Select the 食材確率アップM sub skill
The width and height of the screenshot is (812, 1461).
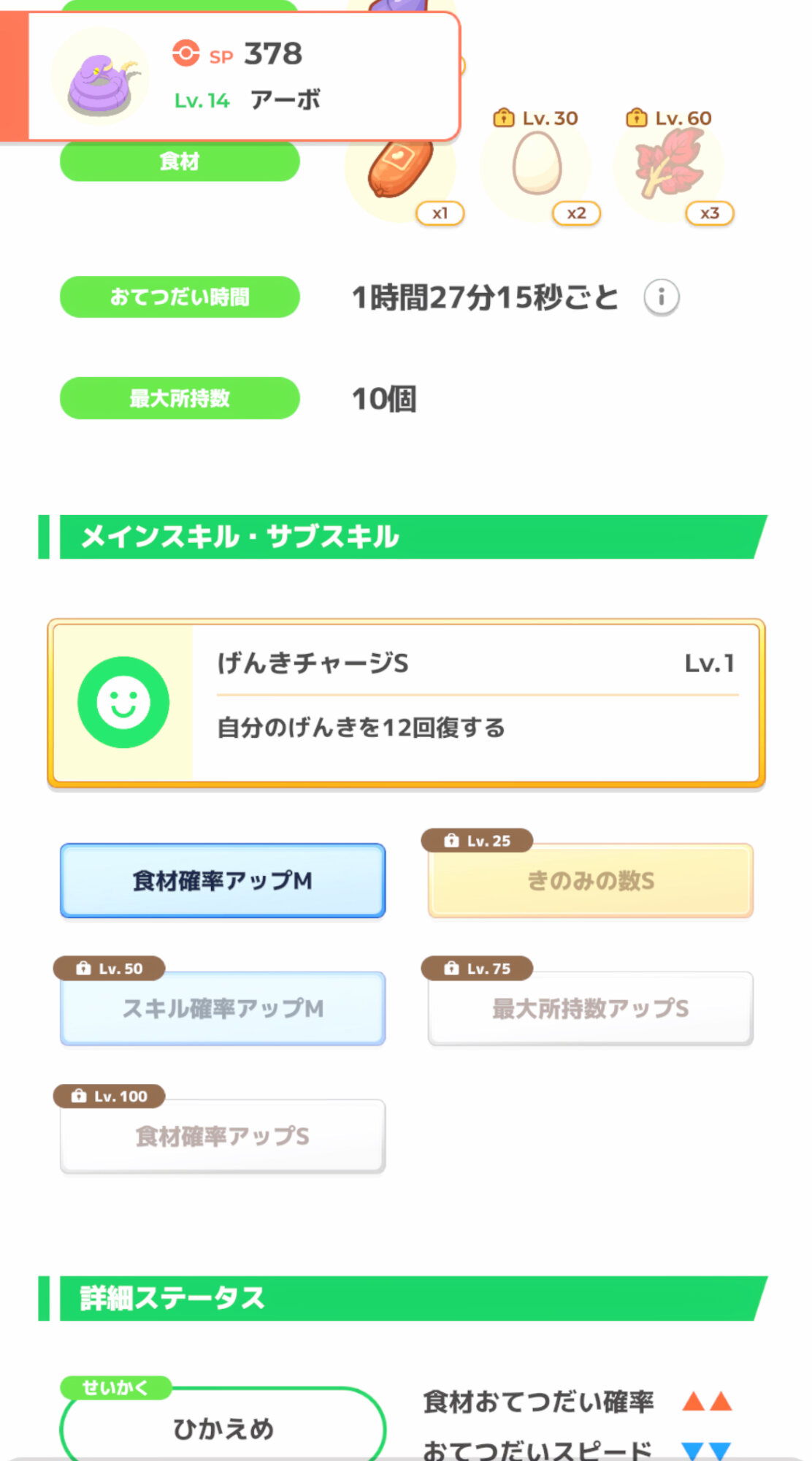point(223,881)
